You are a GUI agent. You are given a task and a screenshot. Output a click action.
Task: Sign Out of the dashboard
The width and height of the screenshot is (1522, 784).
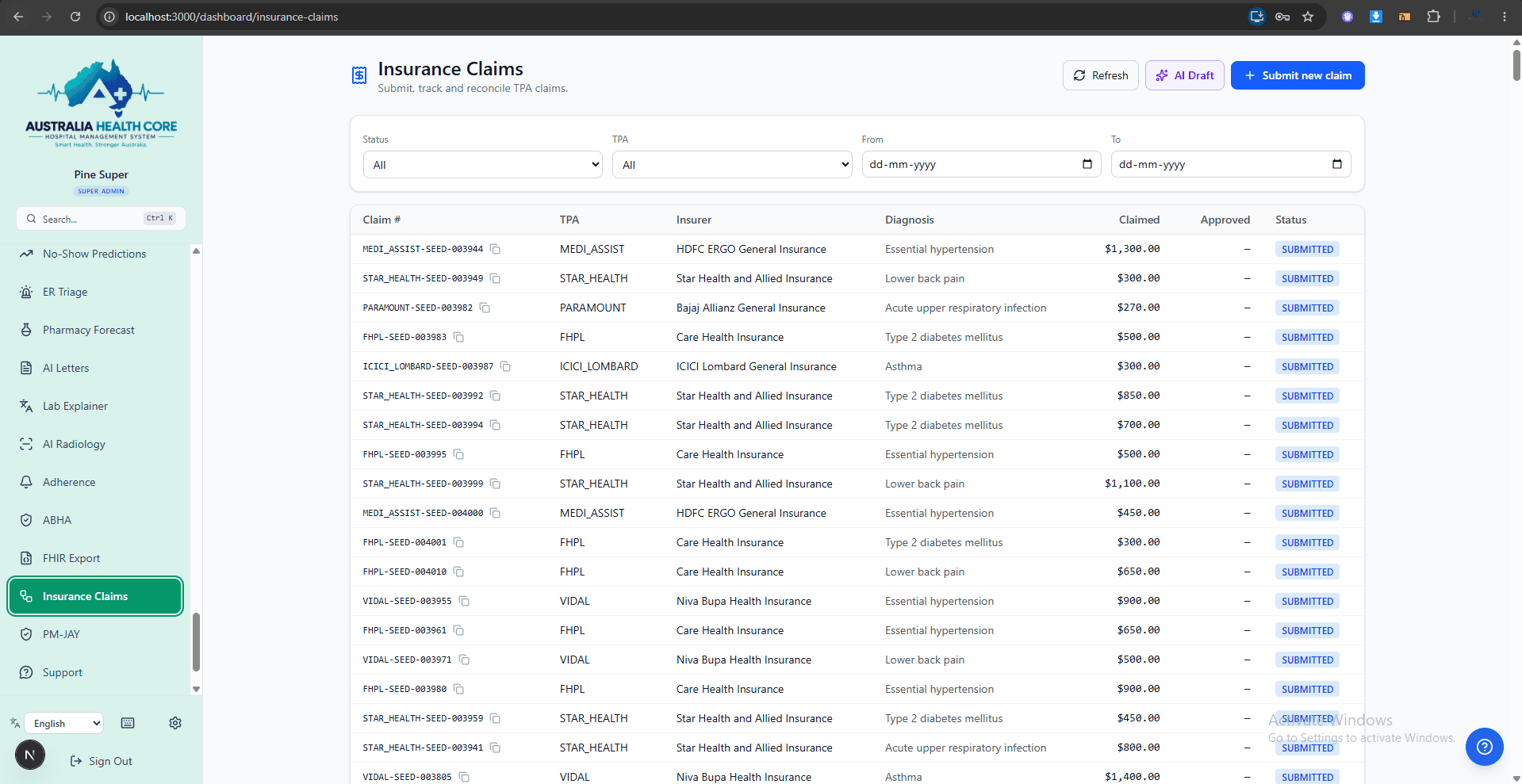[102, 761]
